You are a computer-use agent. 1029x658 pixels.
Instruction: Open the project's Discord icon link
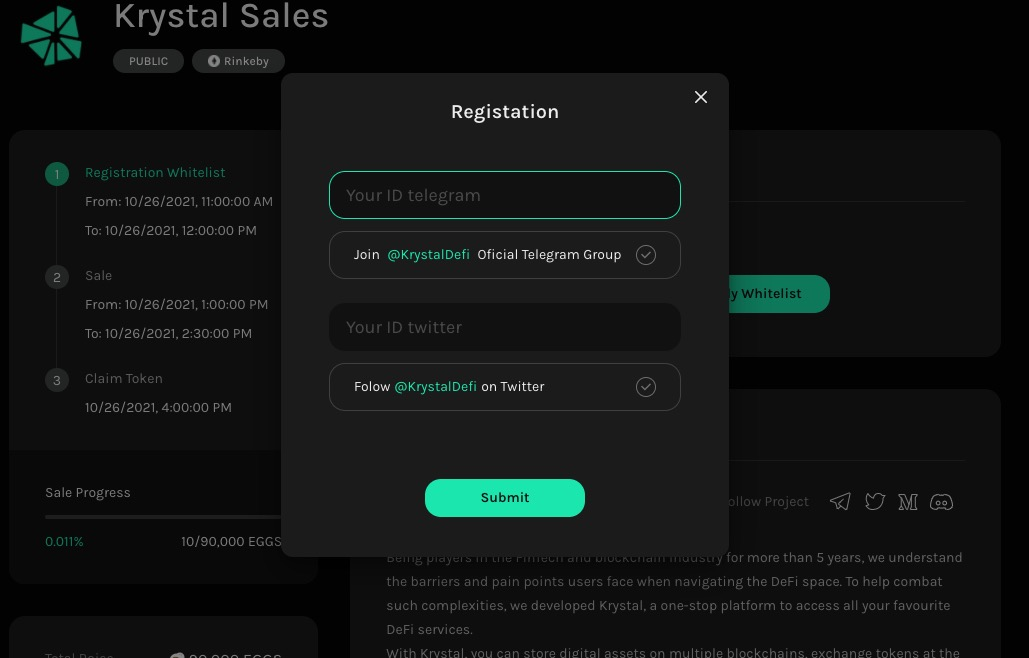941,502
